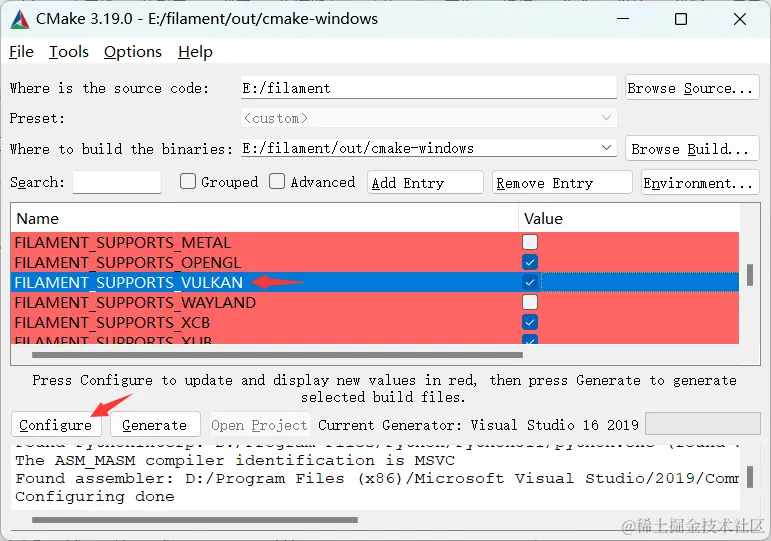Select the FILAMENT_SUPPORTS_WAYLAND row name

(135, 302)
